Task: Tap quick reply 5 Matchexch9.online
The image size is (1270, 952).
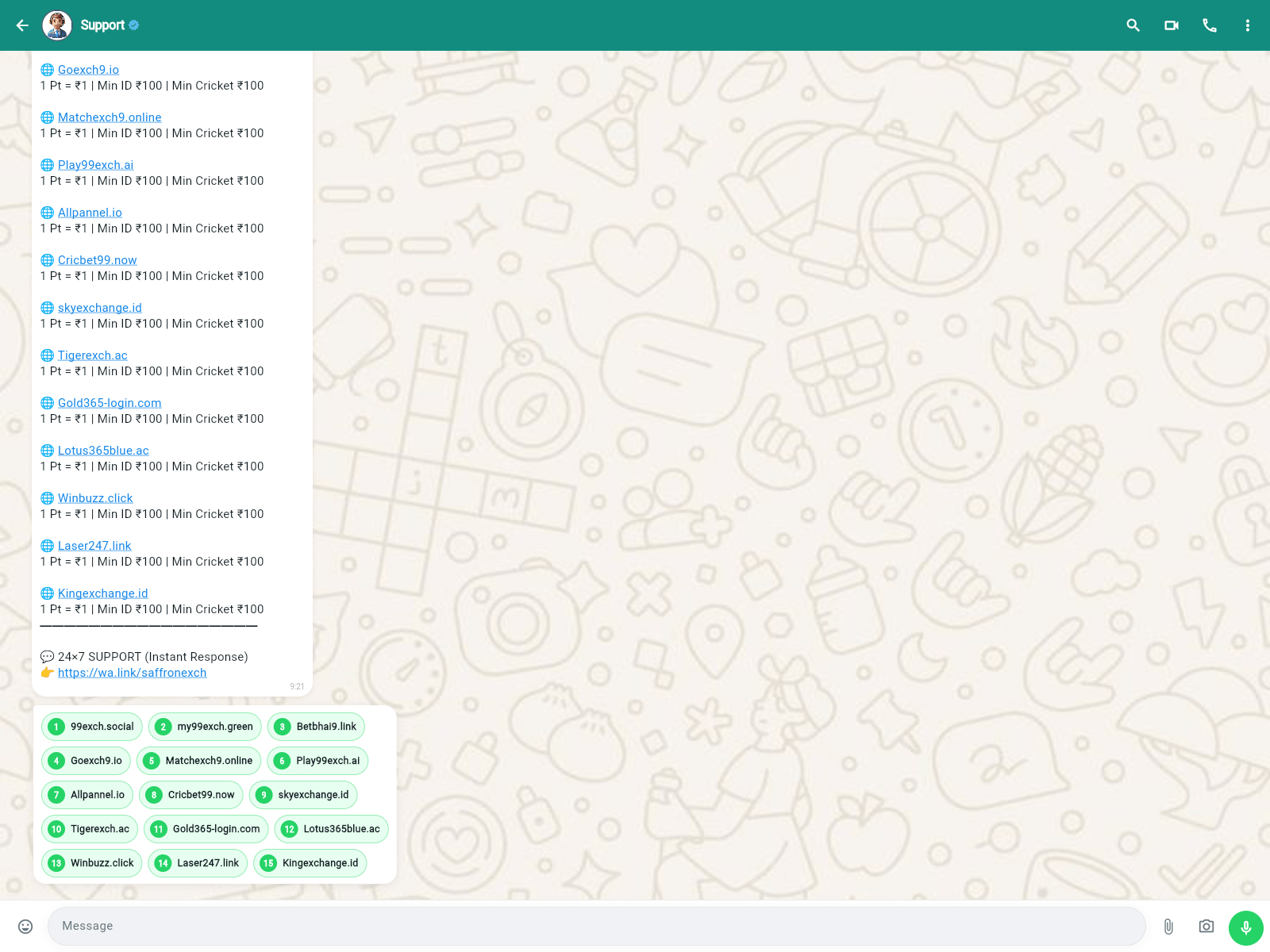Action: (198, 761)
